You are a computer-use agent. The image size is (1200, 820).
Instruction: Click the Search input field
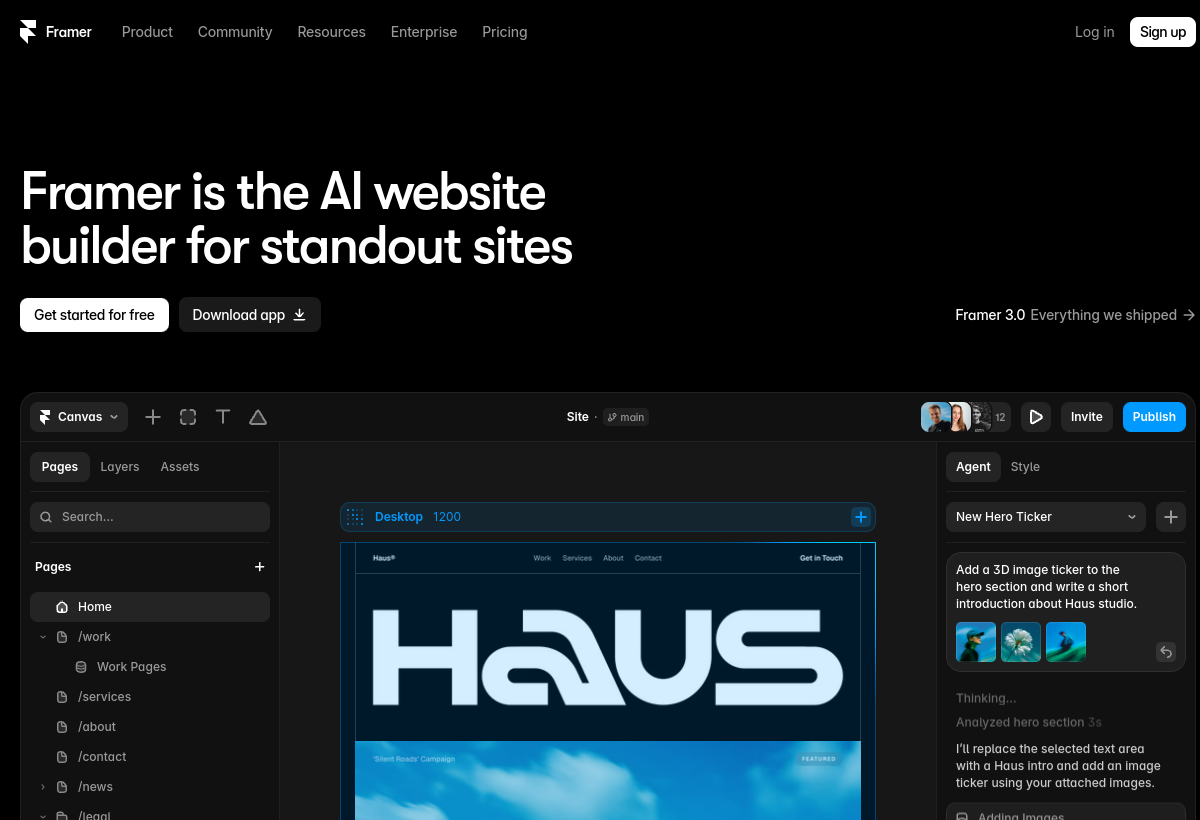pyautogui.click(x=150, y=517)
